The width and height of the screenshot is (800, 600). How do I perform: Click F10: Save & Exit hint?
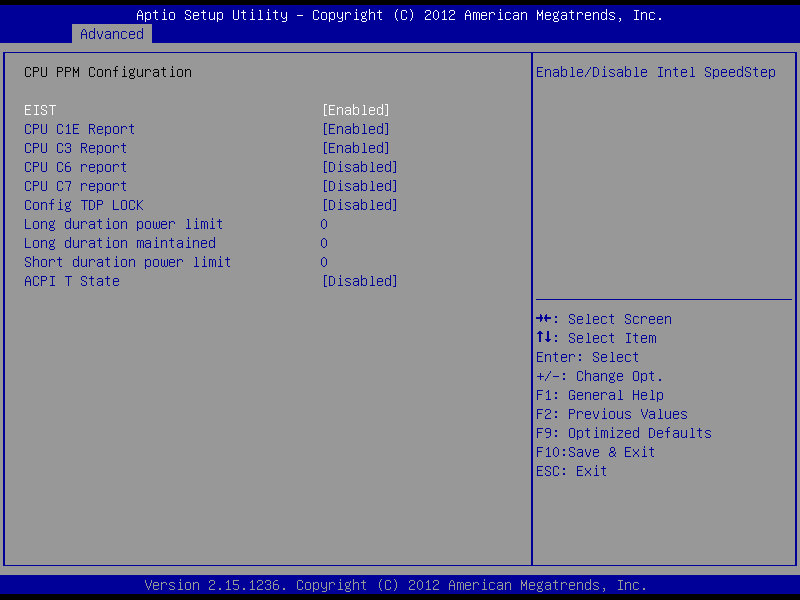point(596,452)
